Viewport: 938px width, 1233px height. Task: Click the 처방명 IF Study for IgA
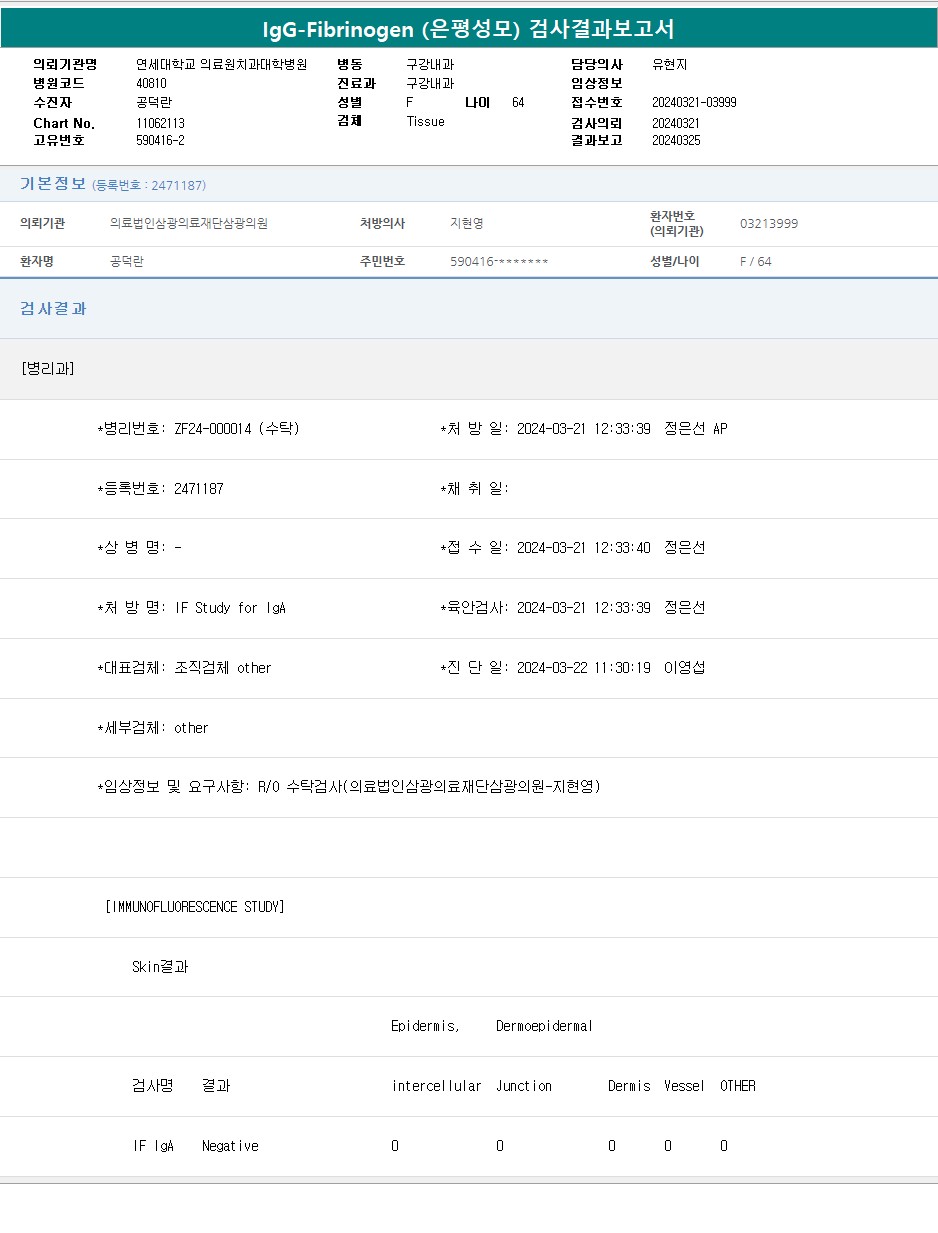click(230, 607)
